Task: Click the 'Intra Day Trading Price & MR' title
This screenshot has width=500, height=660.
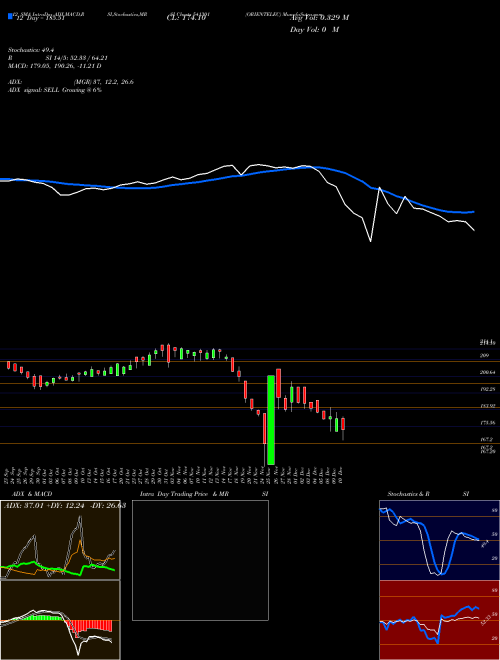Action: coord(184,494)
